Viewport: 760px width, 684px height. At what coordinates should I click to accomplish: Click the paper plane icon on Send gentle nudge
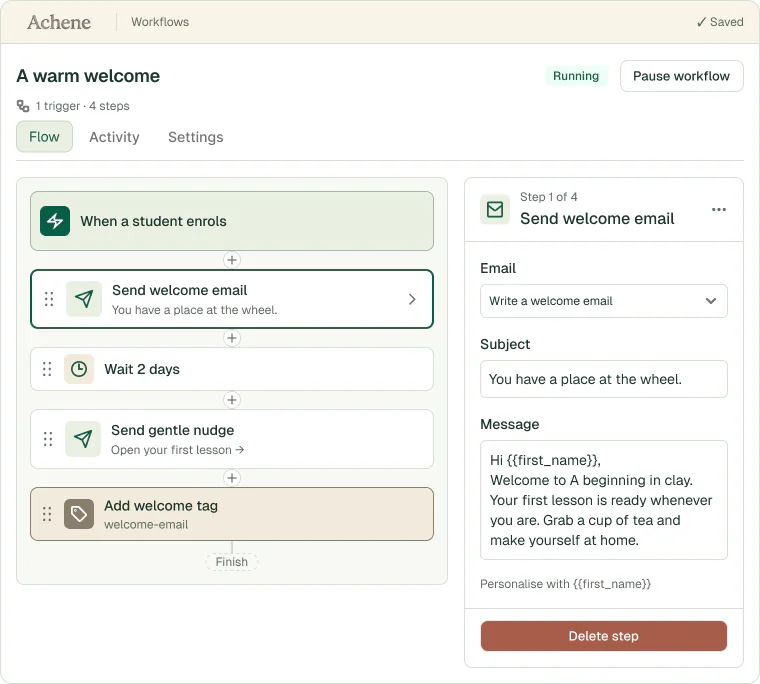[x=83, y=439]
